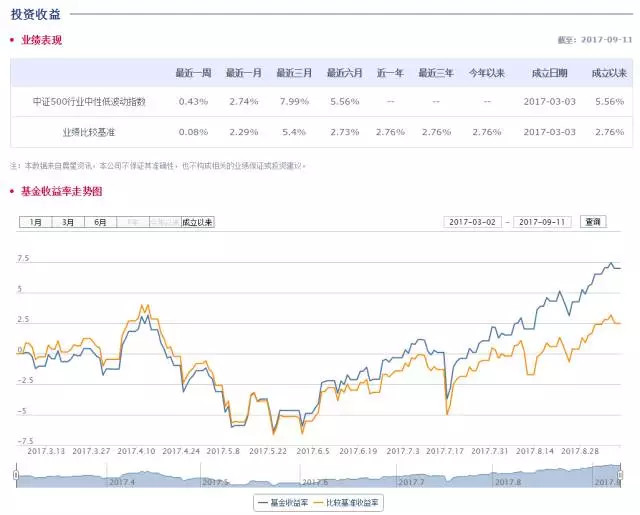
Task: Click the 最近三年 column header
Action: point(436,73)
